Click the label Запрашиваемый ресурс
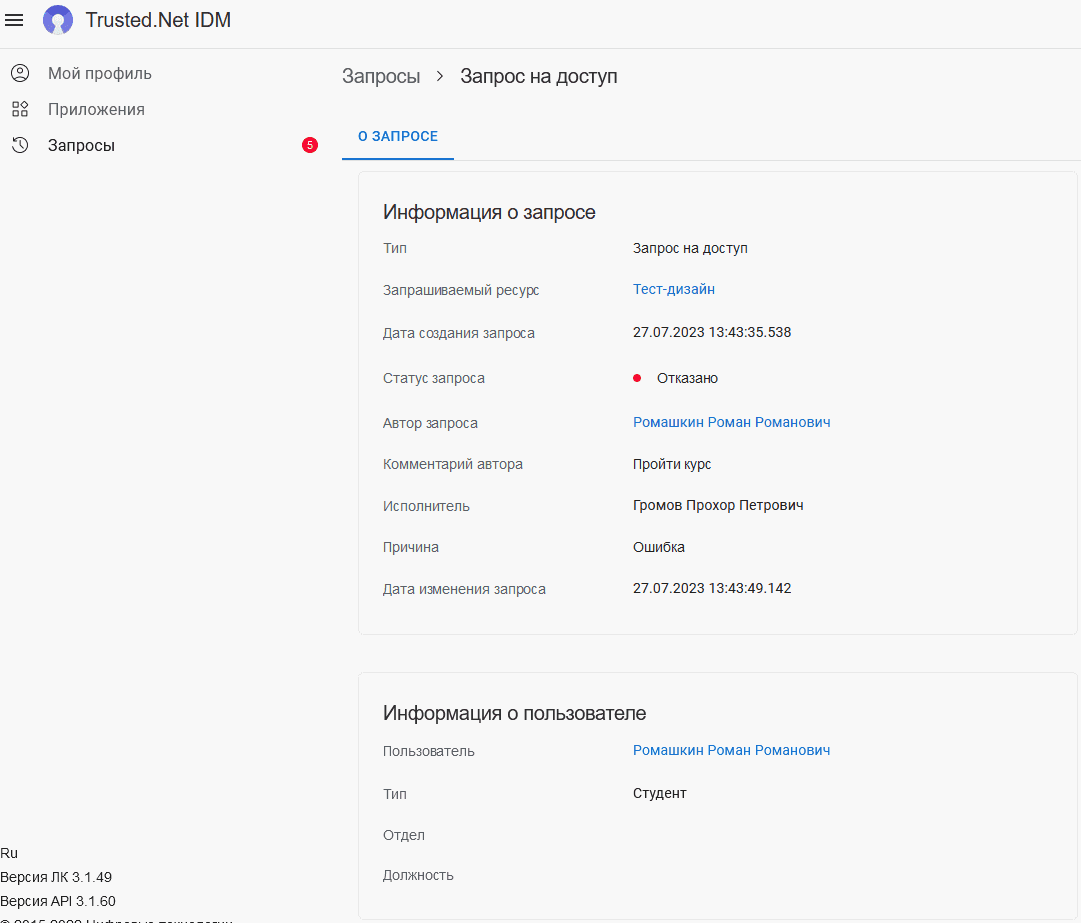 [461, 290]
